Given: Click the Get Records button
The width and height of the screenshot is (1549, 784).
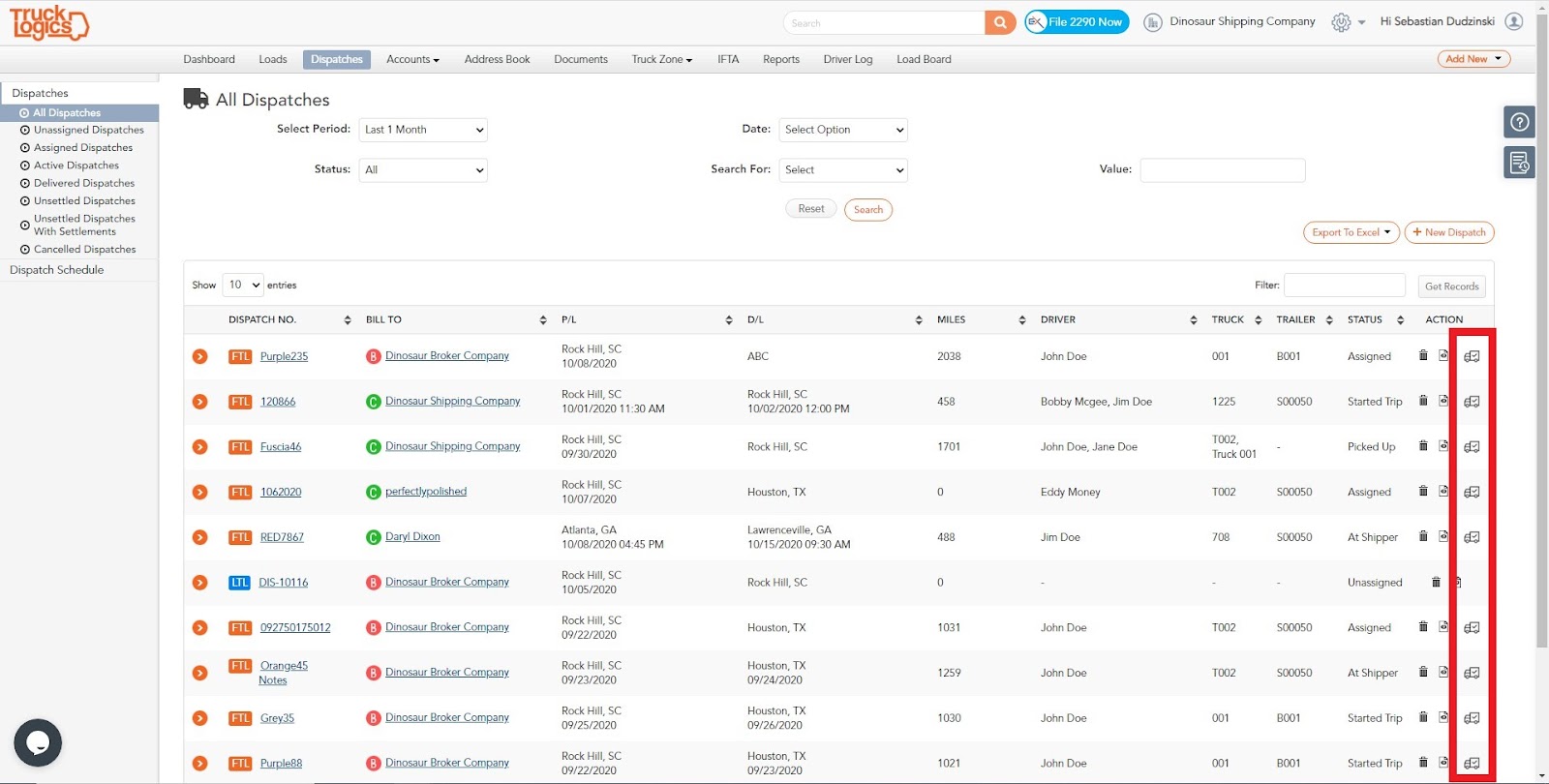Looking at the screenshot, I should [1451, 286].
